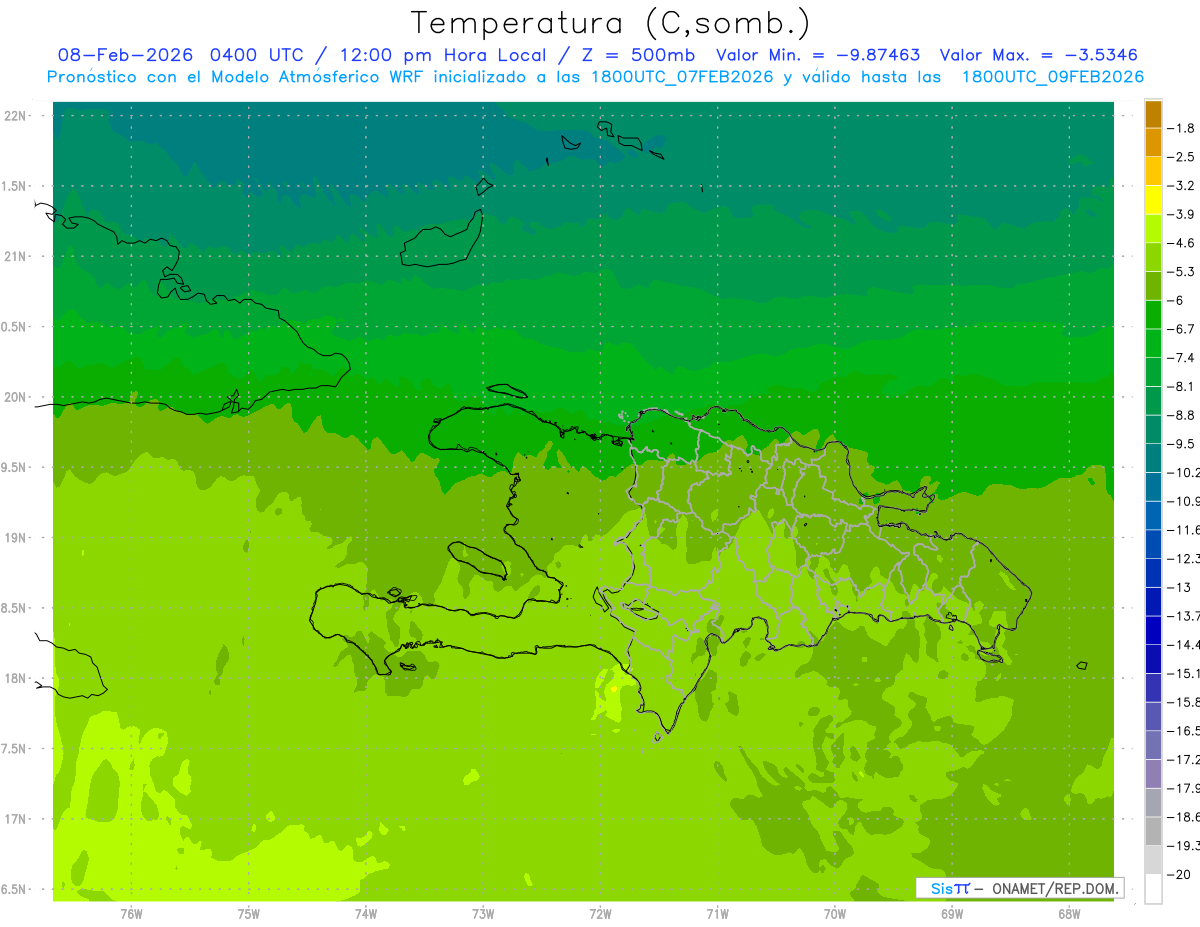Click the '1800UTC_09FEB2026' validity time
This screenshot has width=1200, height=927.
(1053, 77)
